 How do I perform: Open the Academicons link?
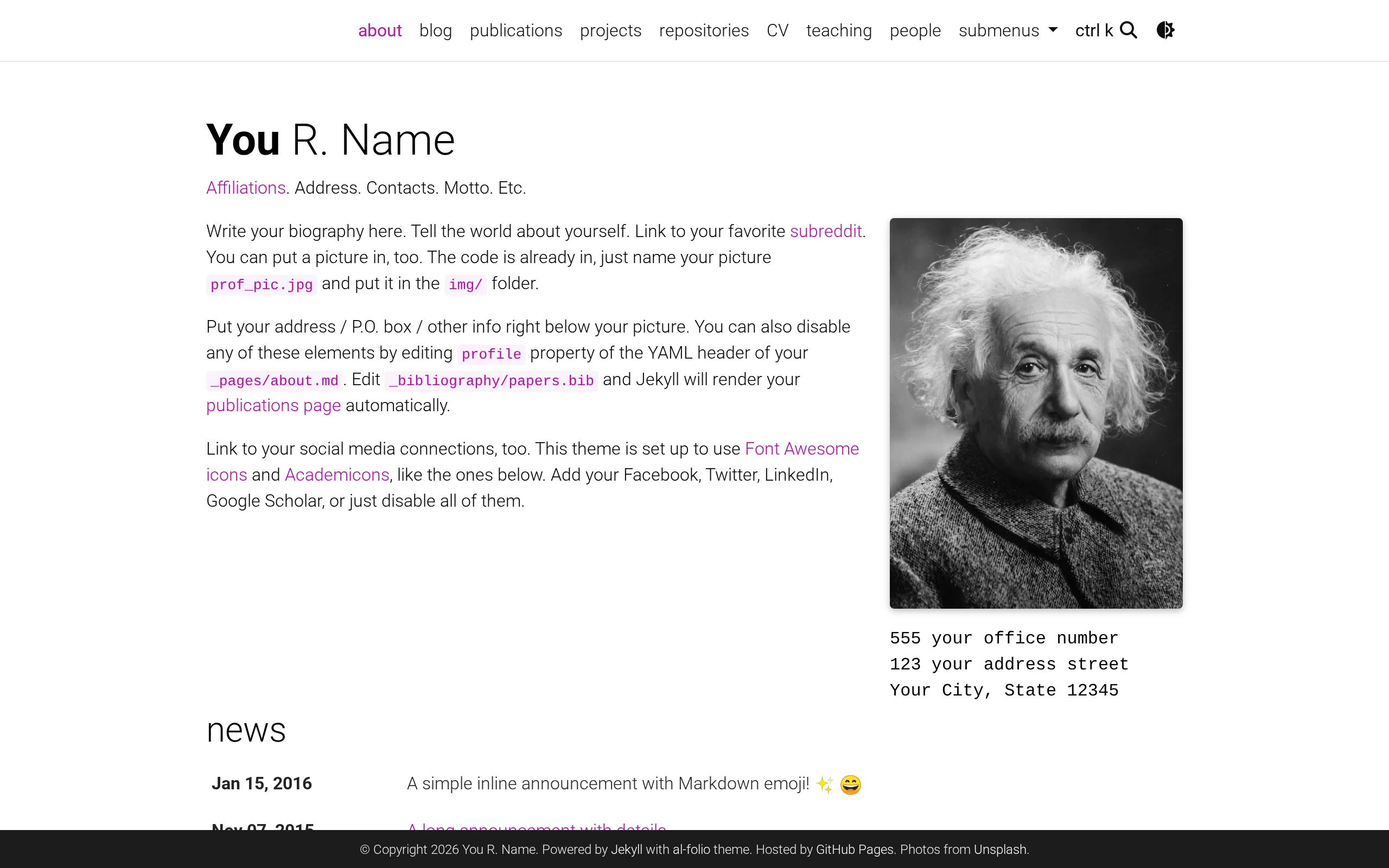click(x=337, y=475)
